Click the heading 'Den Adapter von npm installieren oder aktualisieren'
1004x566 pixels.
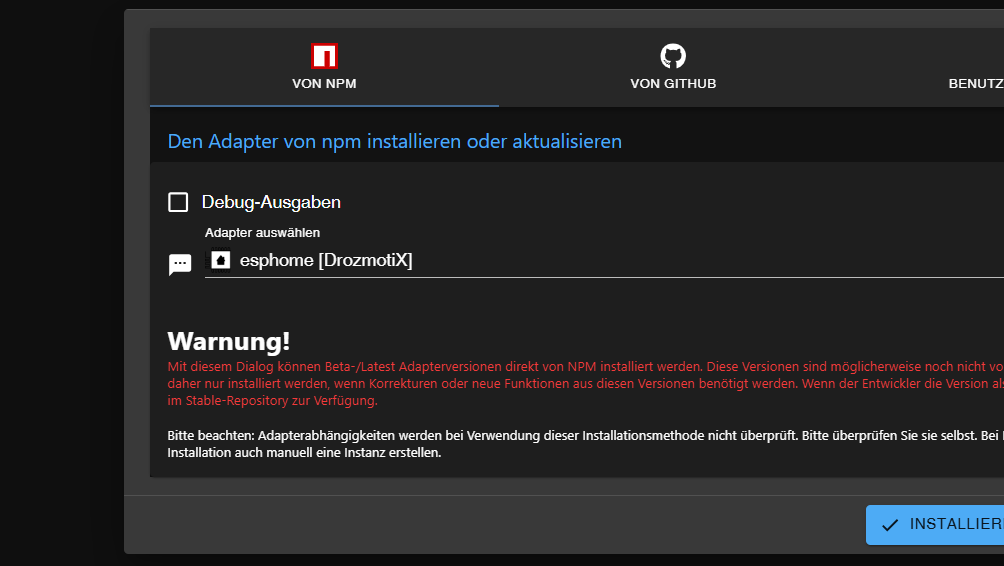394,141
